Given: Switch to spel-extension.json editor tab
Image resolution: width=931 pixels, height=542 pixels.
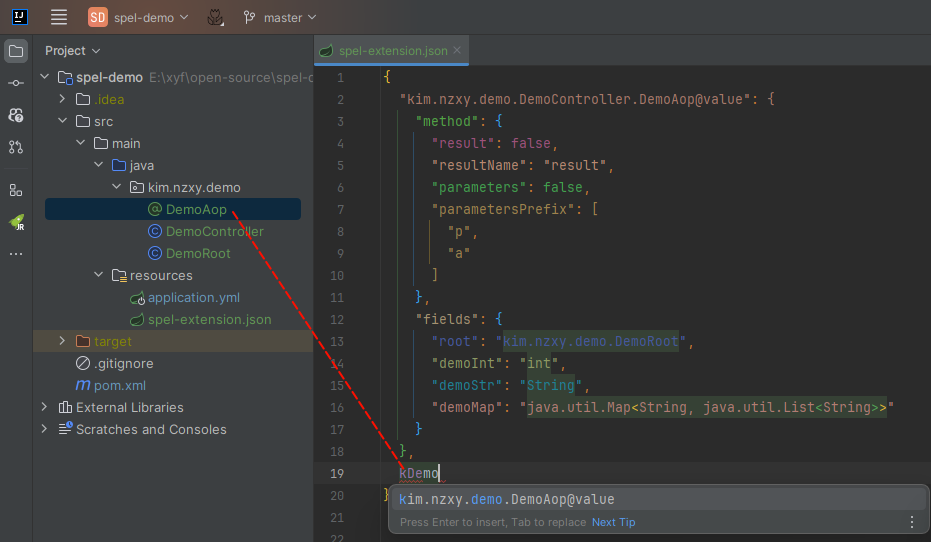Looking at the screenshot, I should click(x=391, y=50).
